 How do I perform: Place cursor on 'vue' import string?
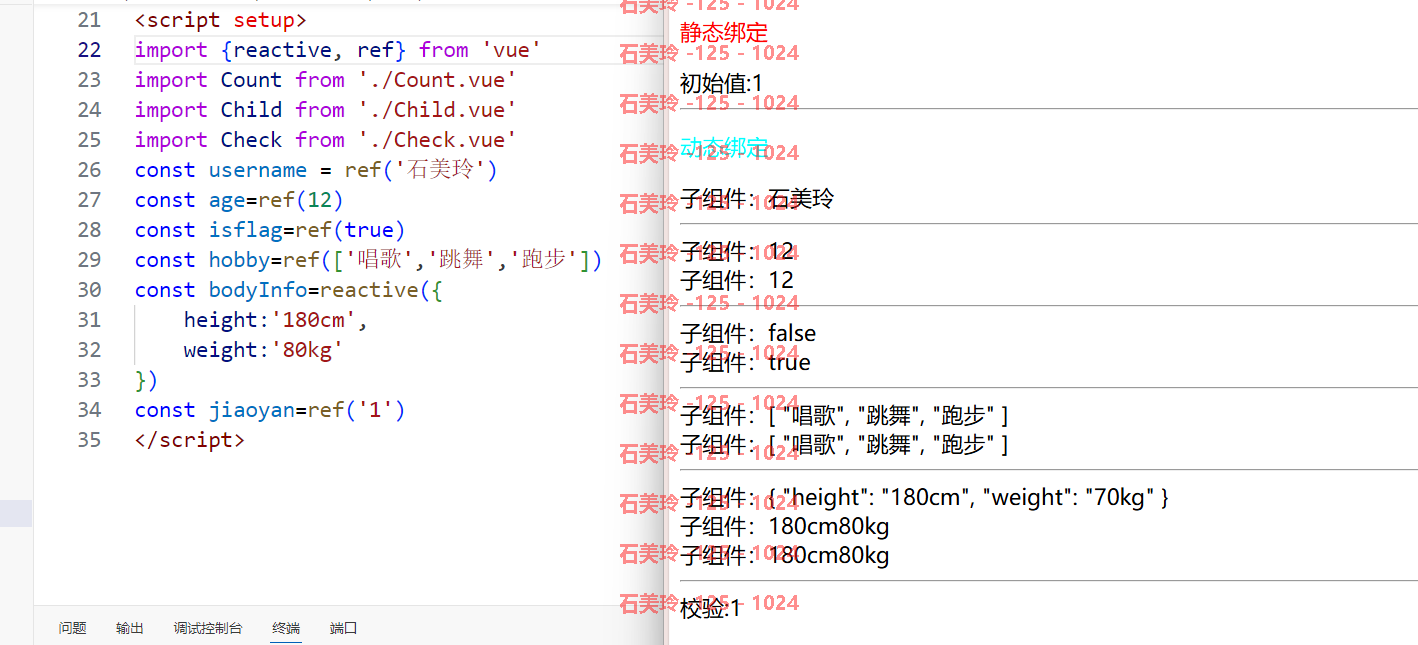click(511, 50)
